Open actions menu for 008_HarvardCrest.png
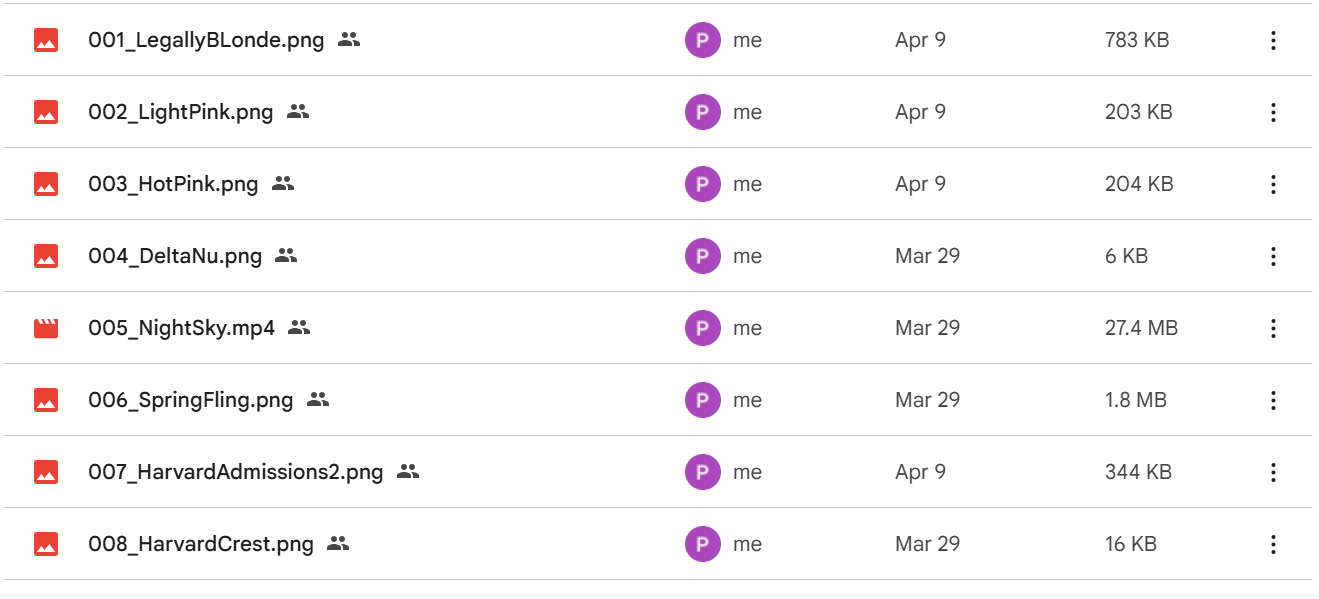1319x599 pixels. tap(1273, 543)
